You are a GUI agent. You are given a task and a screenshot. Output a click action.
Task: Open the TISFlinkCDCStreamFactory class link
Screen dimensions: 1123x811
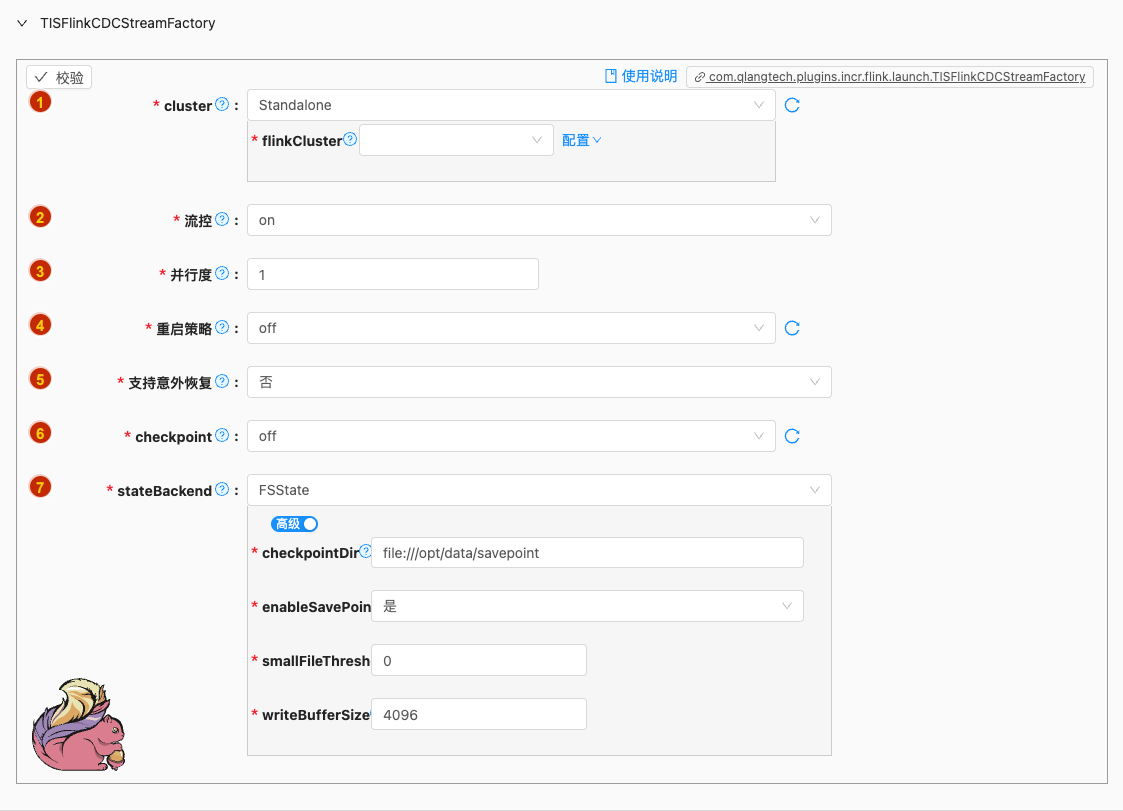(x=889, y=76)
